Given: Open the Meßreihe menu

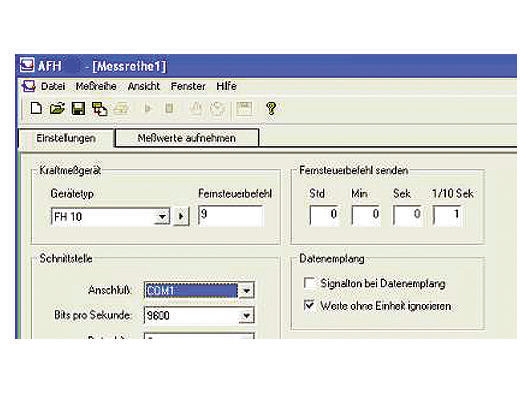Looking at the screenshot, I should (96, 86).
